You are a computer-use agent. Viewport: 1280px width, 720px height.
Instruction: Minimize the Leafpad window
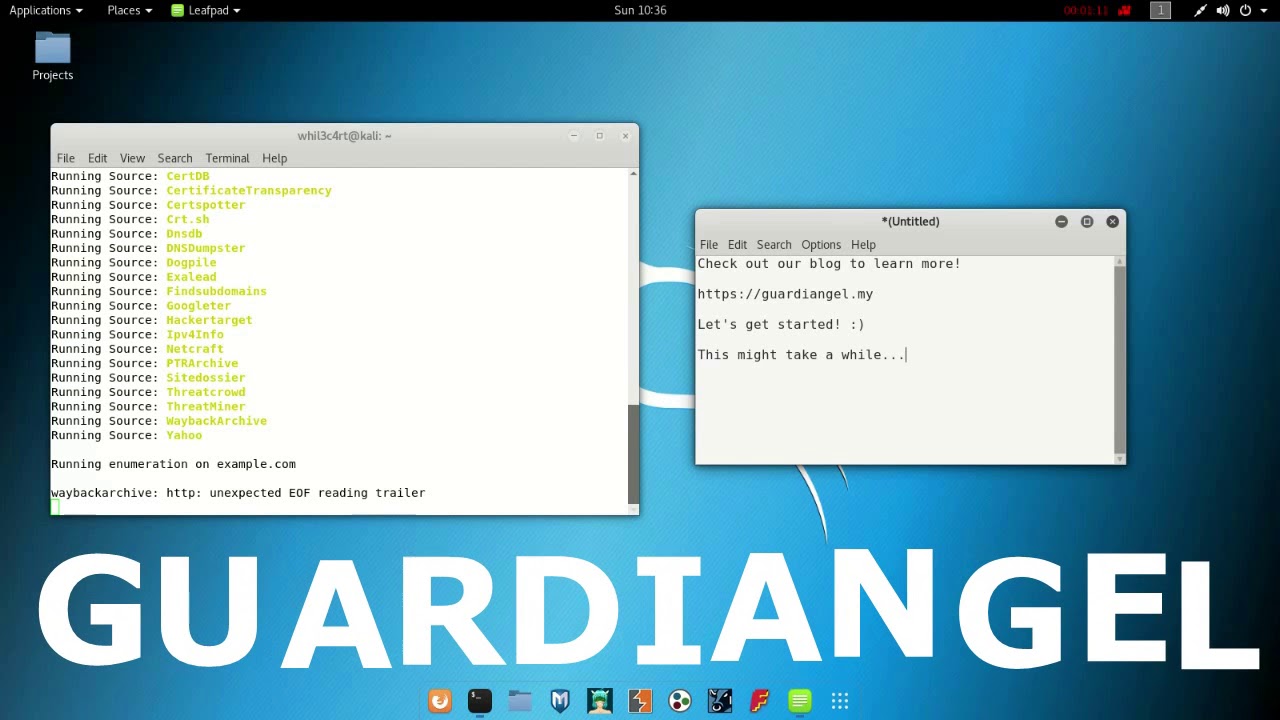[x=1061, y=221]
